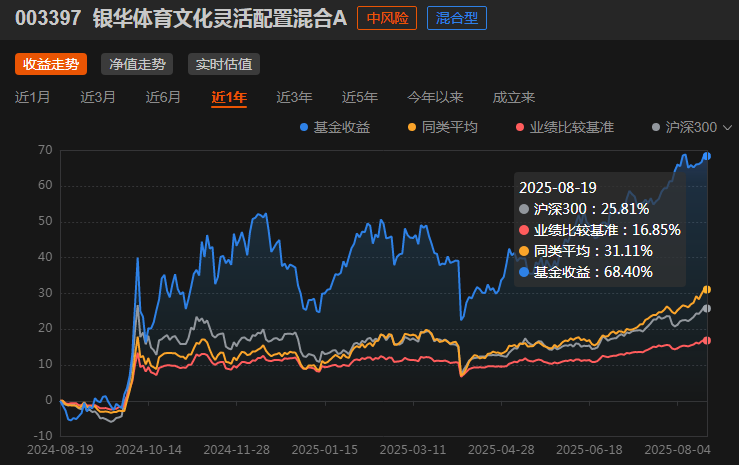Viewport: 739px width, 465px height.
Task: Select the 近3年 time range
Action: pyautogui.click(x=295, y=98)
